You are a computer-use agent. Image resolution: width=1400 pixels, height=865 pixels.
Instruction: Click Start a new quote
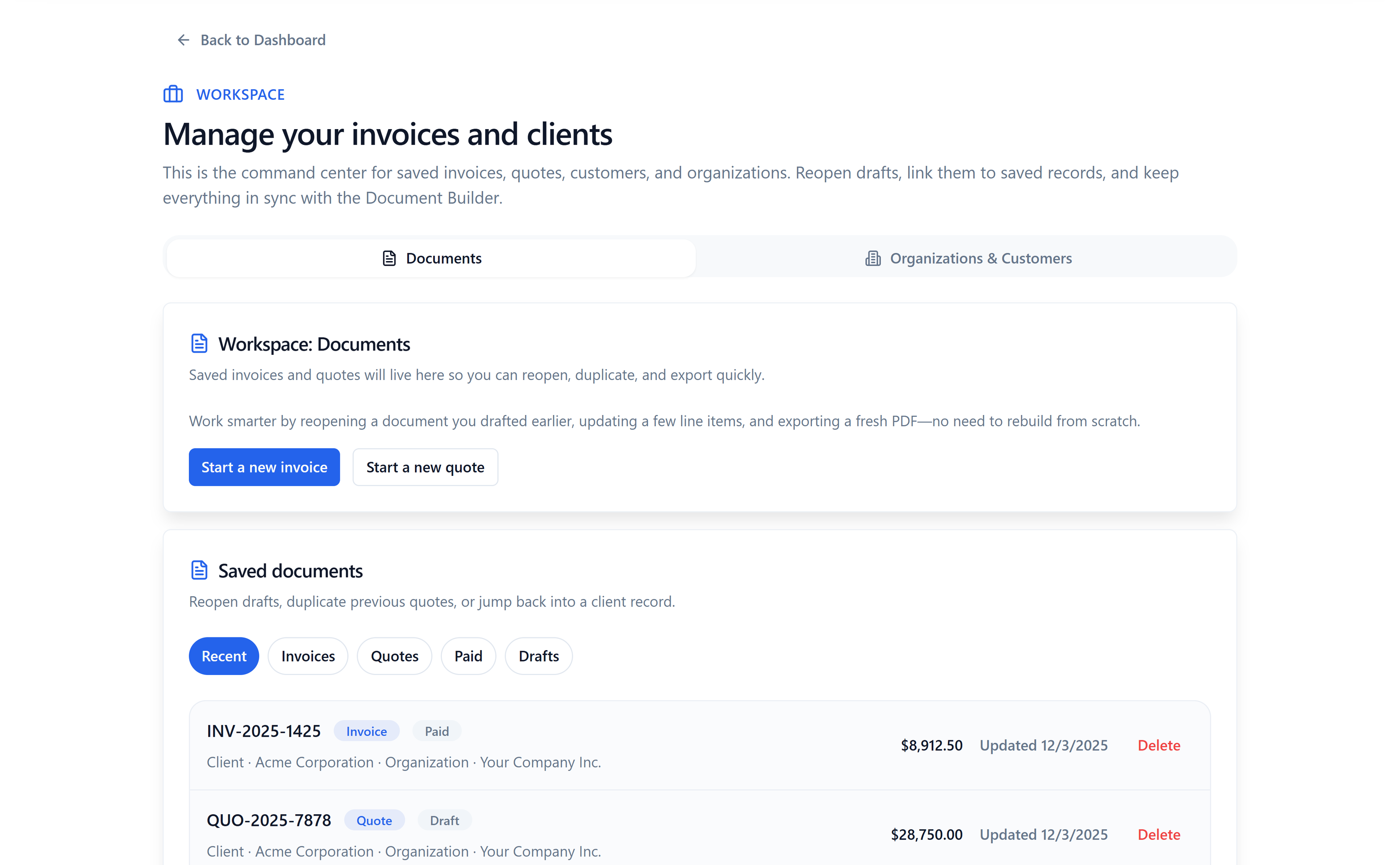coord(425,467)
